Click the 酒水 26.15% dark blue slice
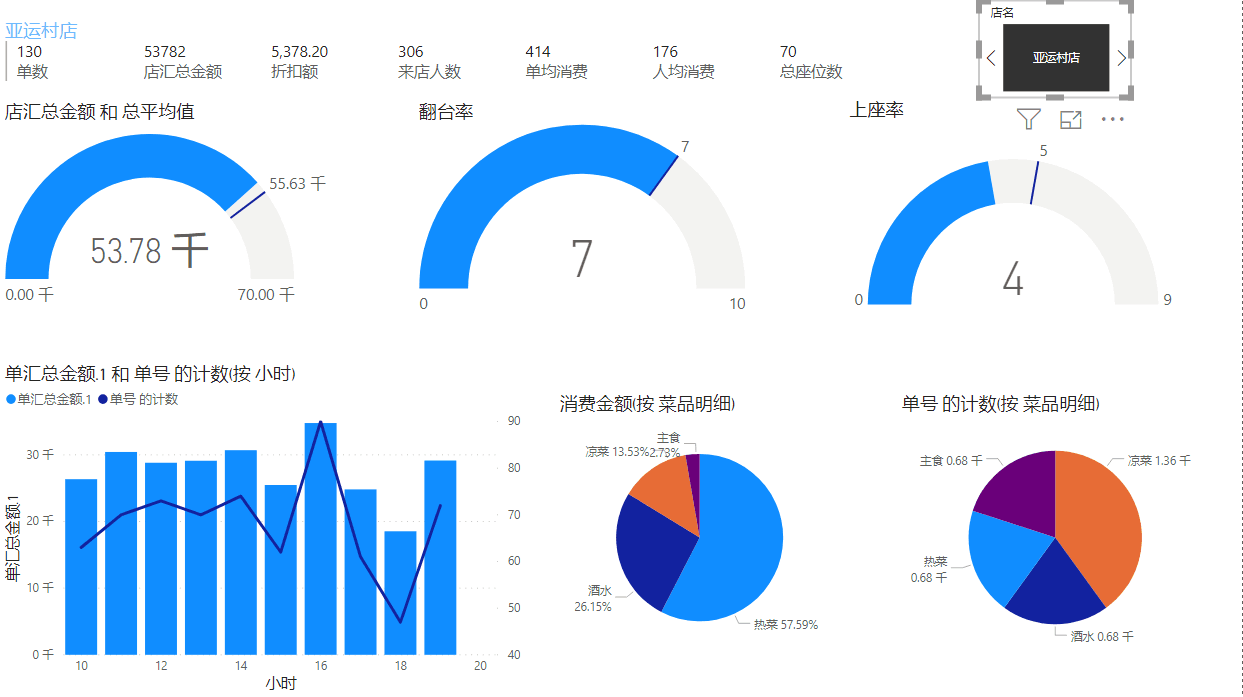1243x697 pixels. 650,550
